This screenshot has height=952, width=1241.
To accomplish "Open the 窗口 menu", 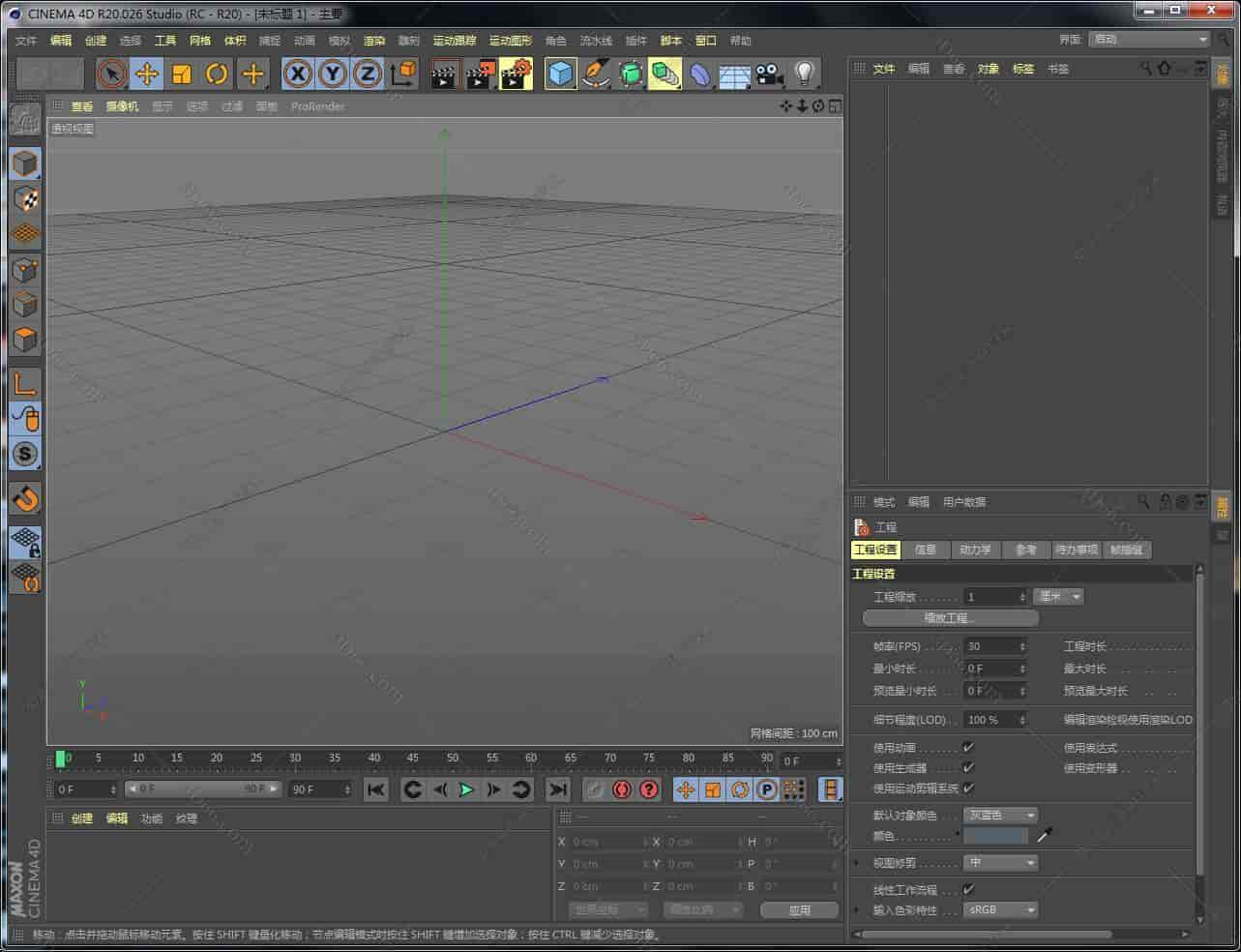I will click(x=706, y=41).
